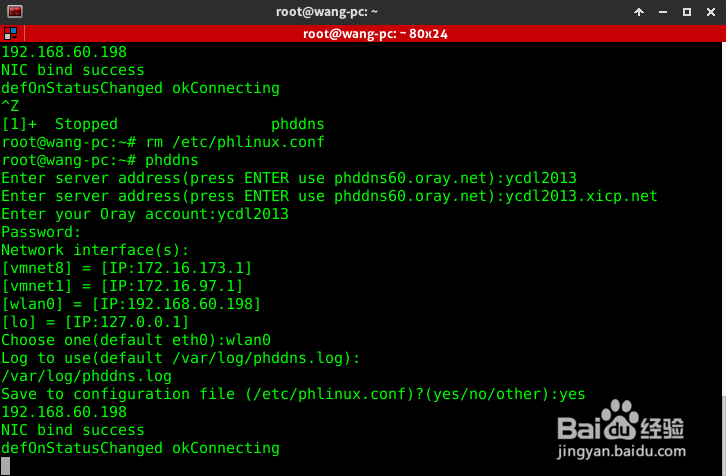Select the [vmnet8] network interface line
The image size is (726, 476).
(x=126, y=268)
